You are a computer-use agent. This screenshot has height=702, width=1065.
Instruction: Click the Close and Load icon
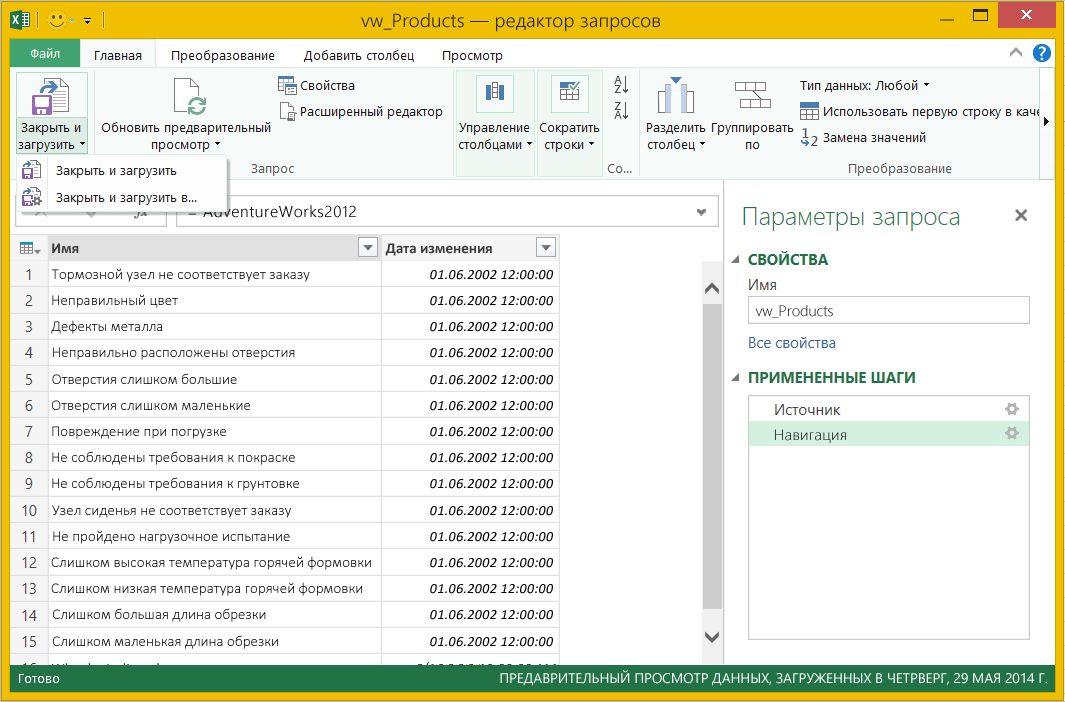click(x=50, y=97)
